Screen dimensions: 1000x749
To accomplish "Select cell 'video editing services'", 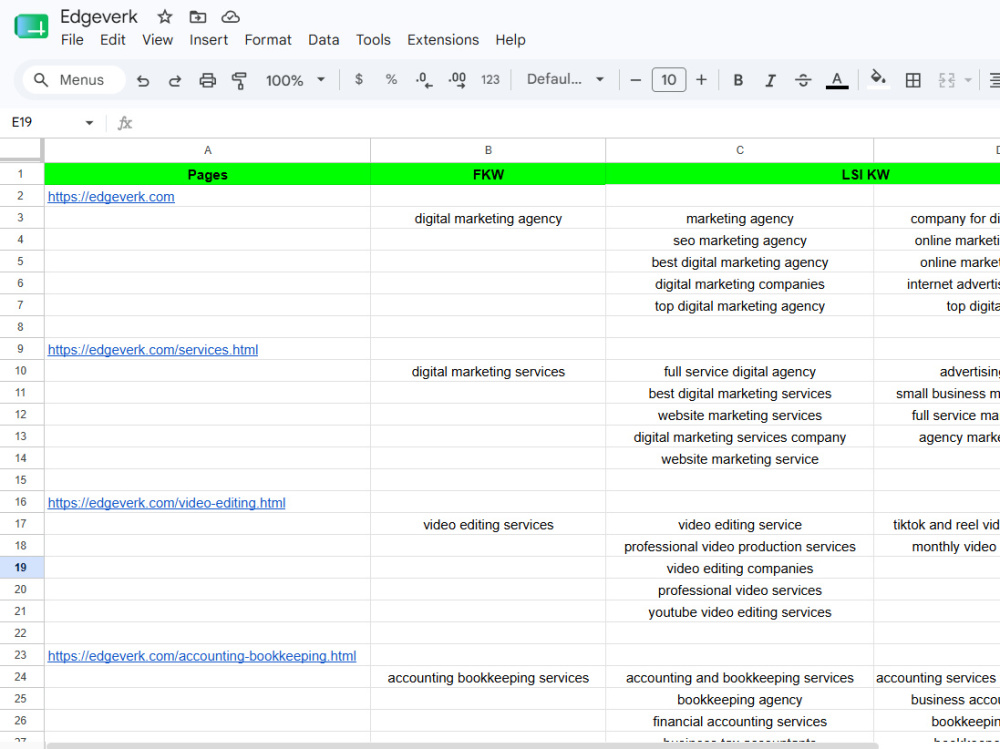I will [488, 524].
